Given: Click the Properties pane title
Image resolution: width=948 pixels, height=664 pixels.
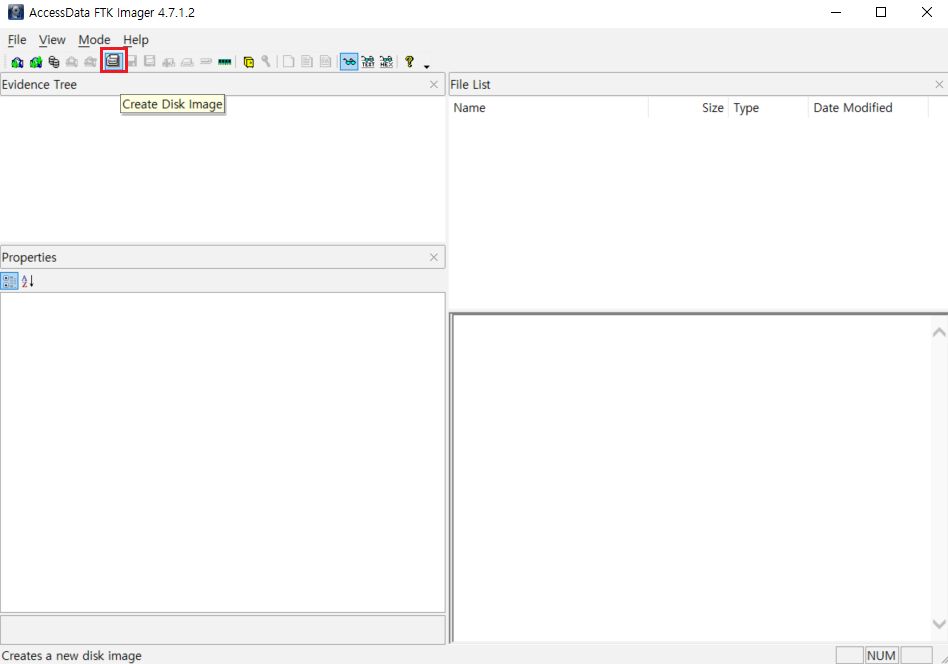Looking at the screenshot, I should [29, 258].
